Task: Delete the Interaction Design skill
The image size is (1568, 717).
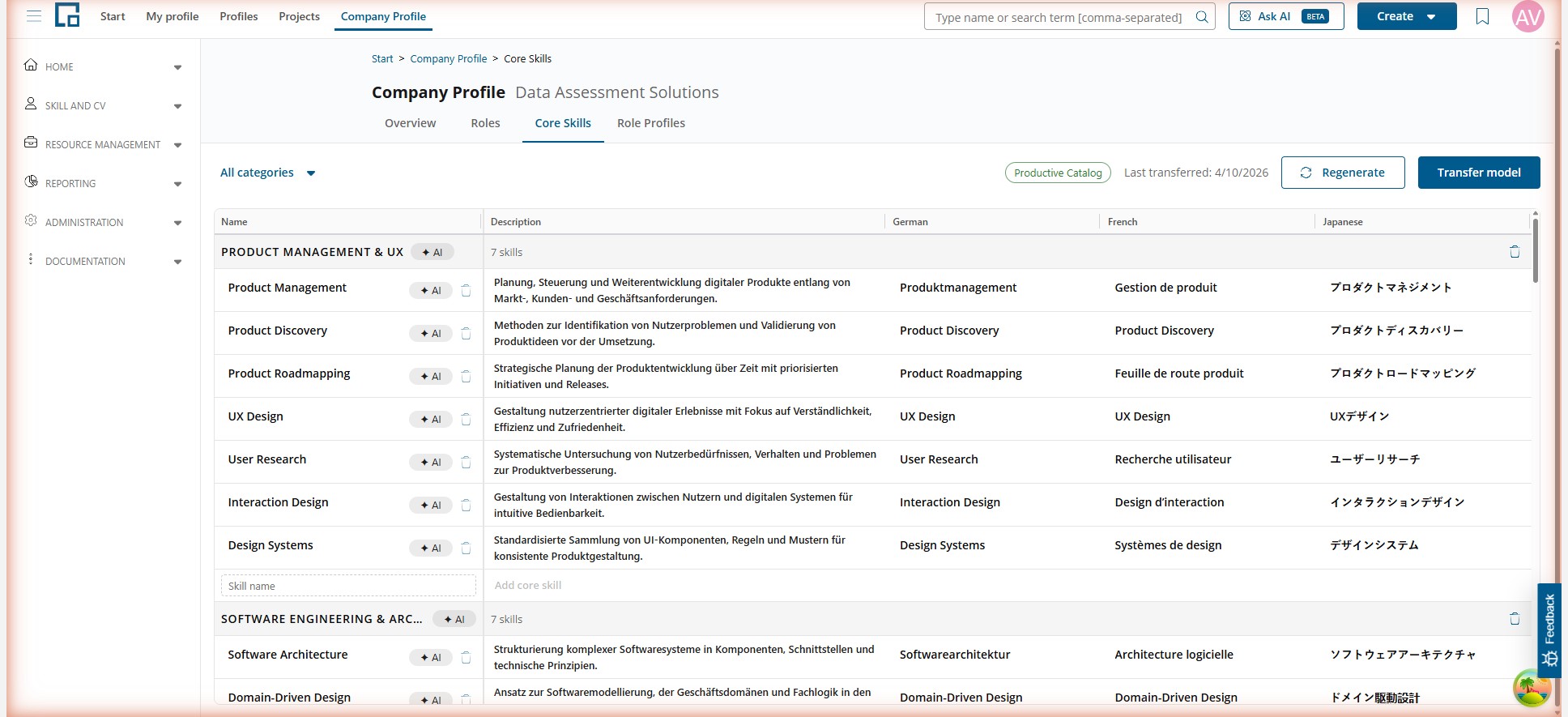Action: (x=466, y=505)
